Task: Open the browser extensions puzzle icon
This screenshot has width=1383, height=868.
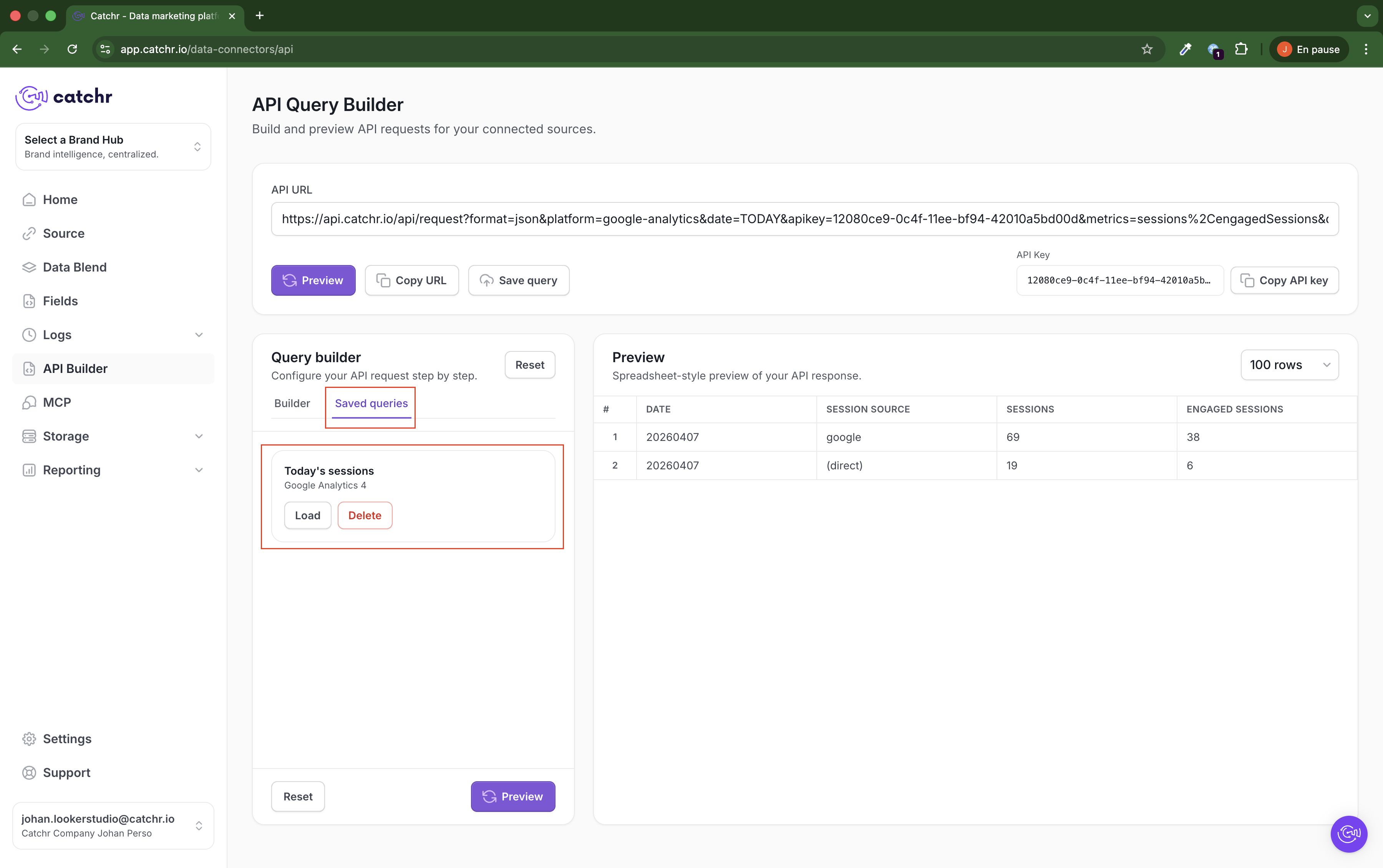Action: [x=1241, y=50]
